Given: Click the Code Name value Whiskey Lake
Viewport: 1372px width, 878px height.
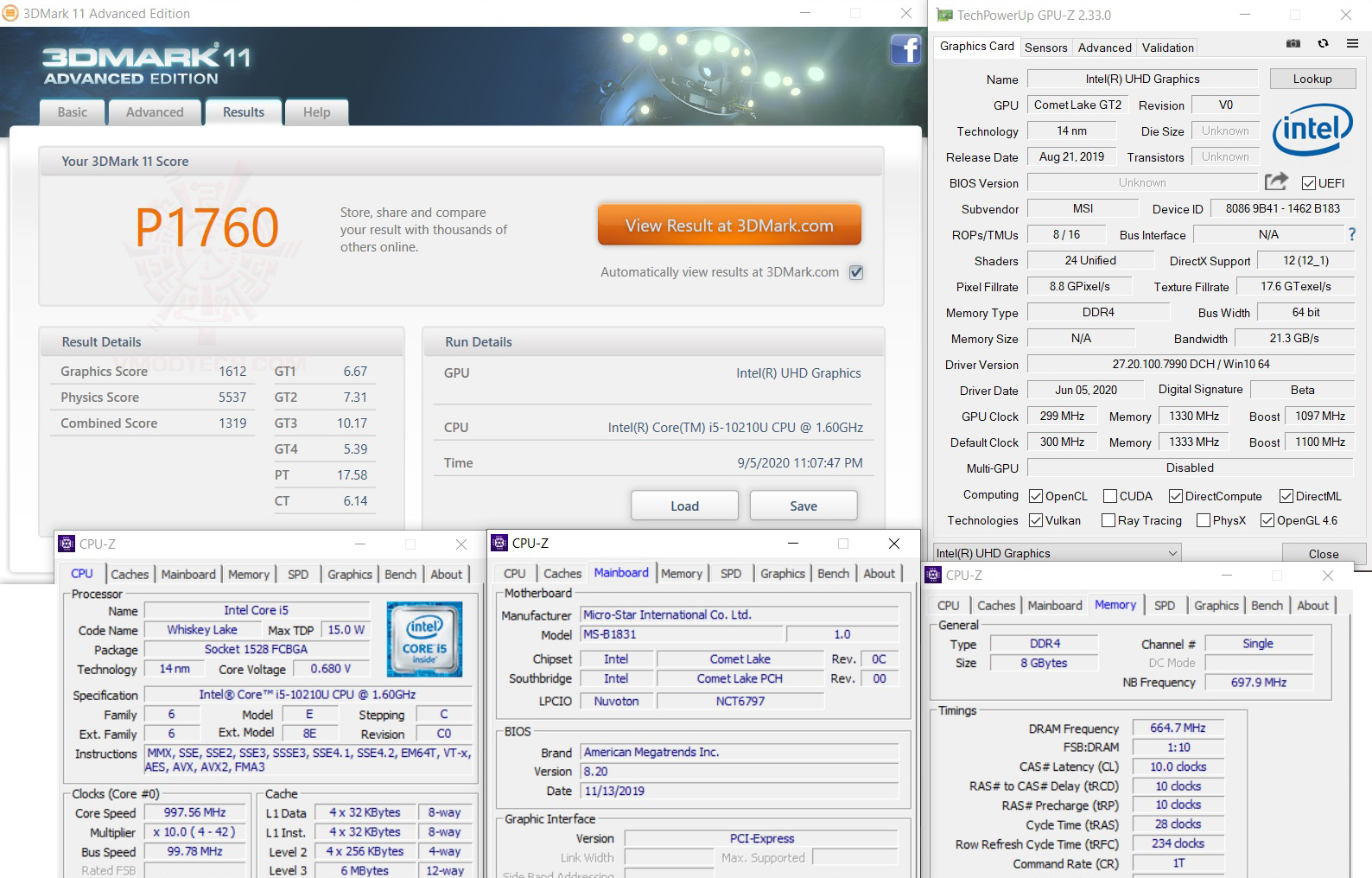Looking at the screenshot, I should [x=202, y=630].
